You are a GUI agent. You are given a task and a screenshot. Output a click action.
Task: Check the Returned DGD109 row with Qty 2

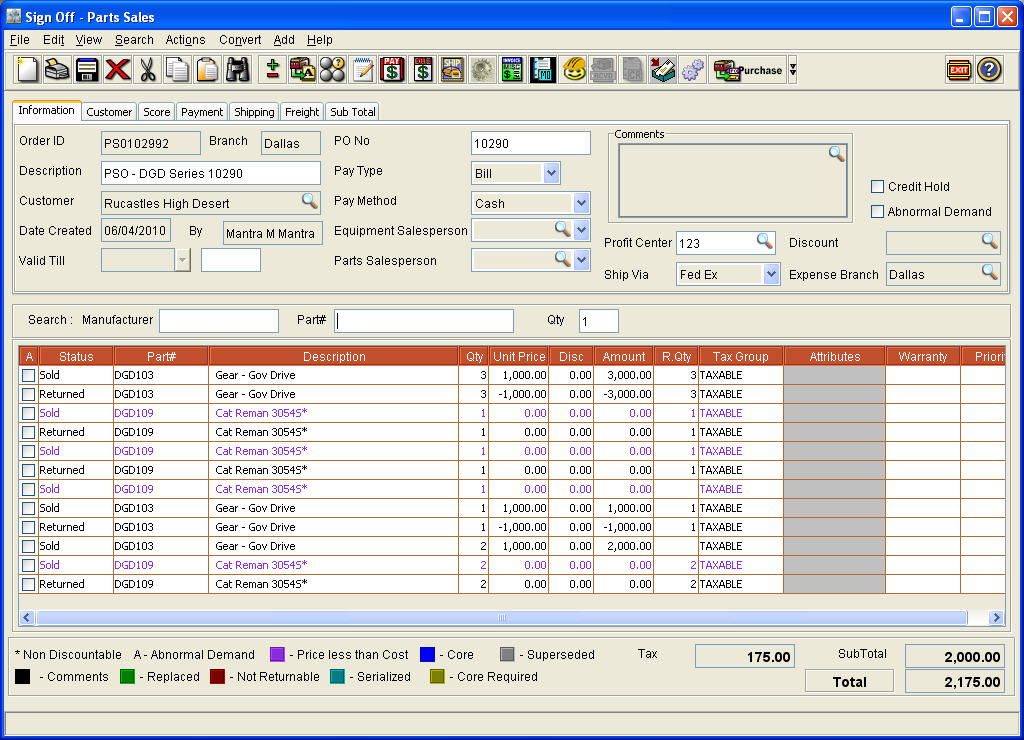click(28, 584)
